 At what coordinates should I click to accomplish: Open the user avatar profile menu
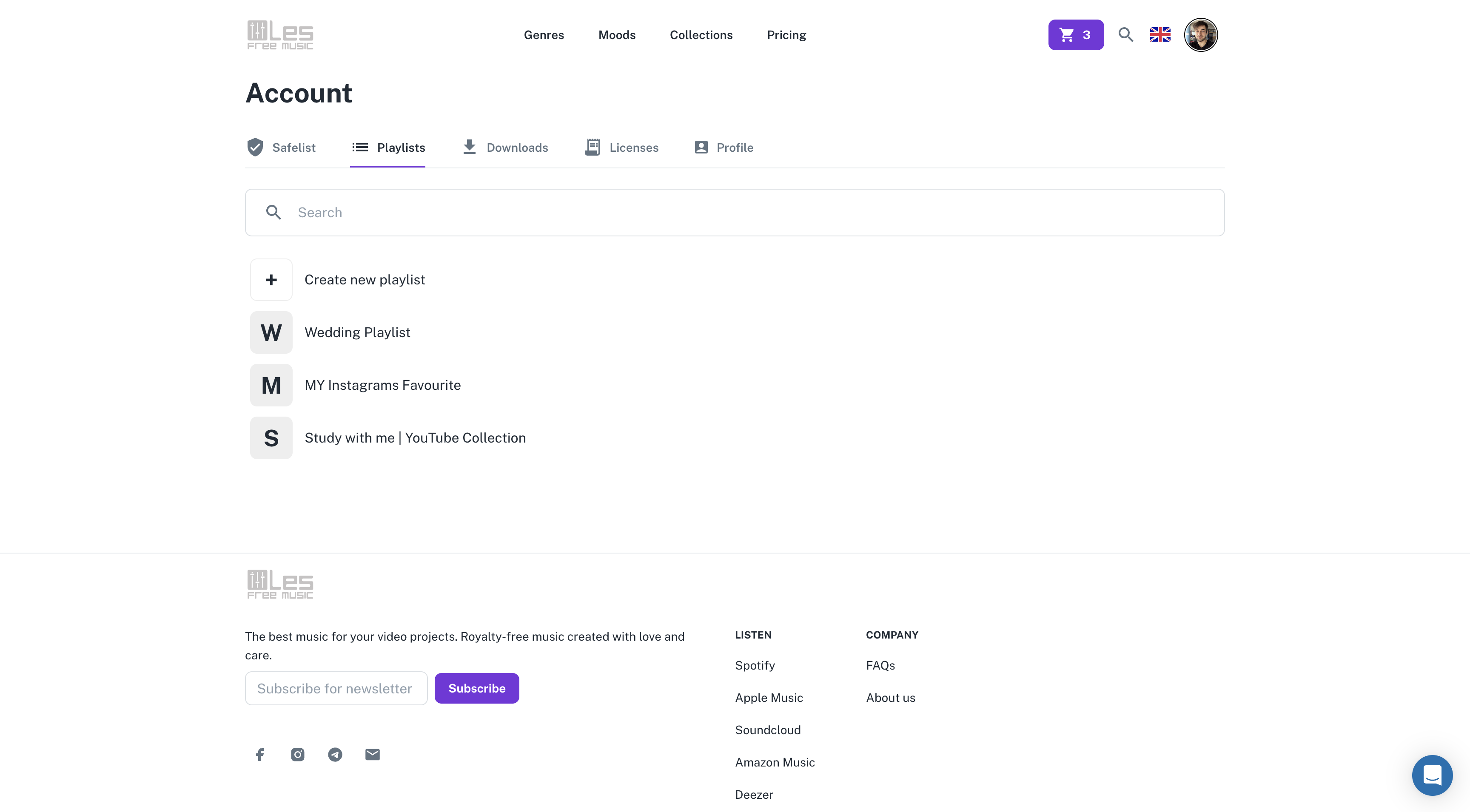(x=1201, y=35)
